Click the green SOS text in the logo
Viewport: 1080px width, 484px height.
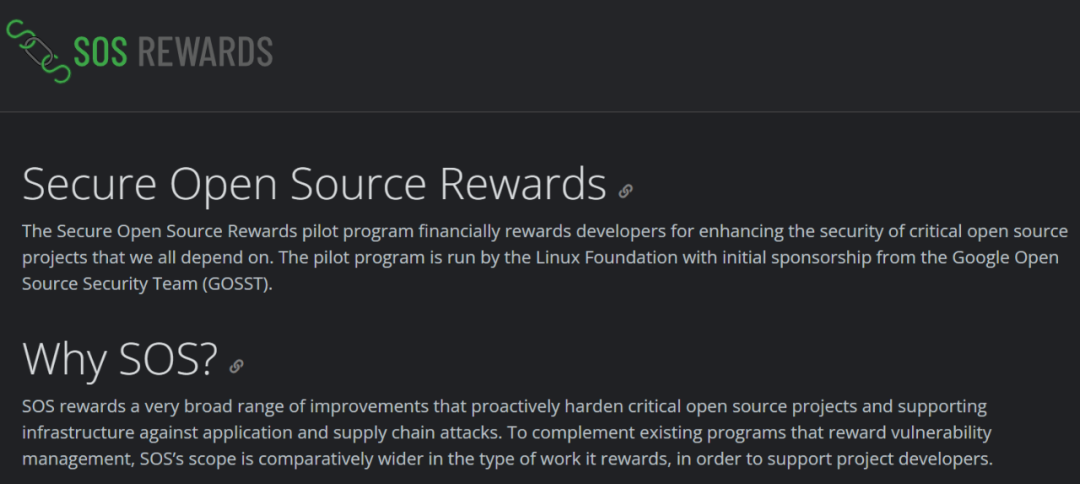pos(101,52)
